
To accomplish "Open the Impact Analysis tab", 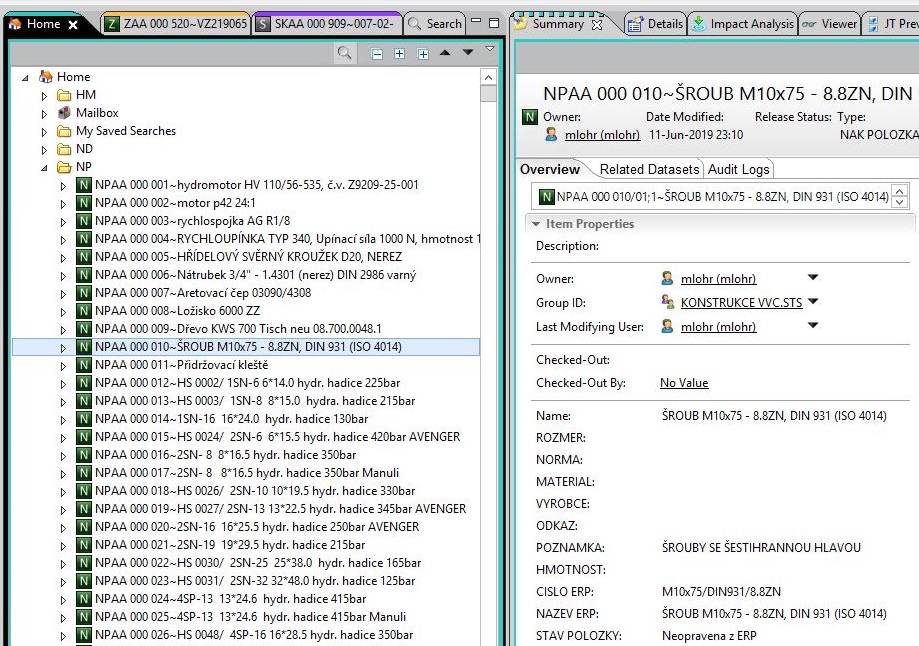I will pyautogui.click(x=743, y=24).
